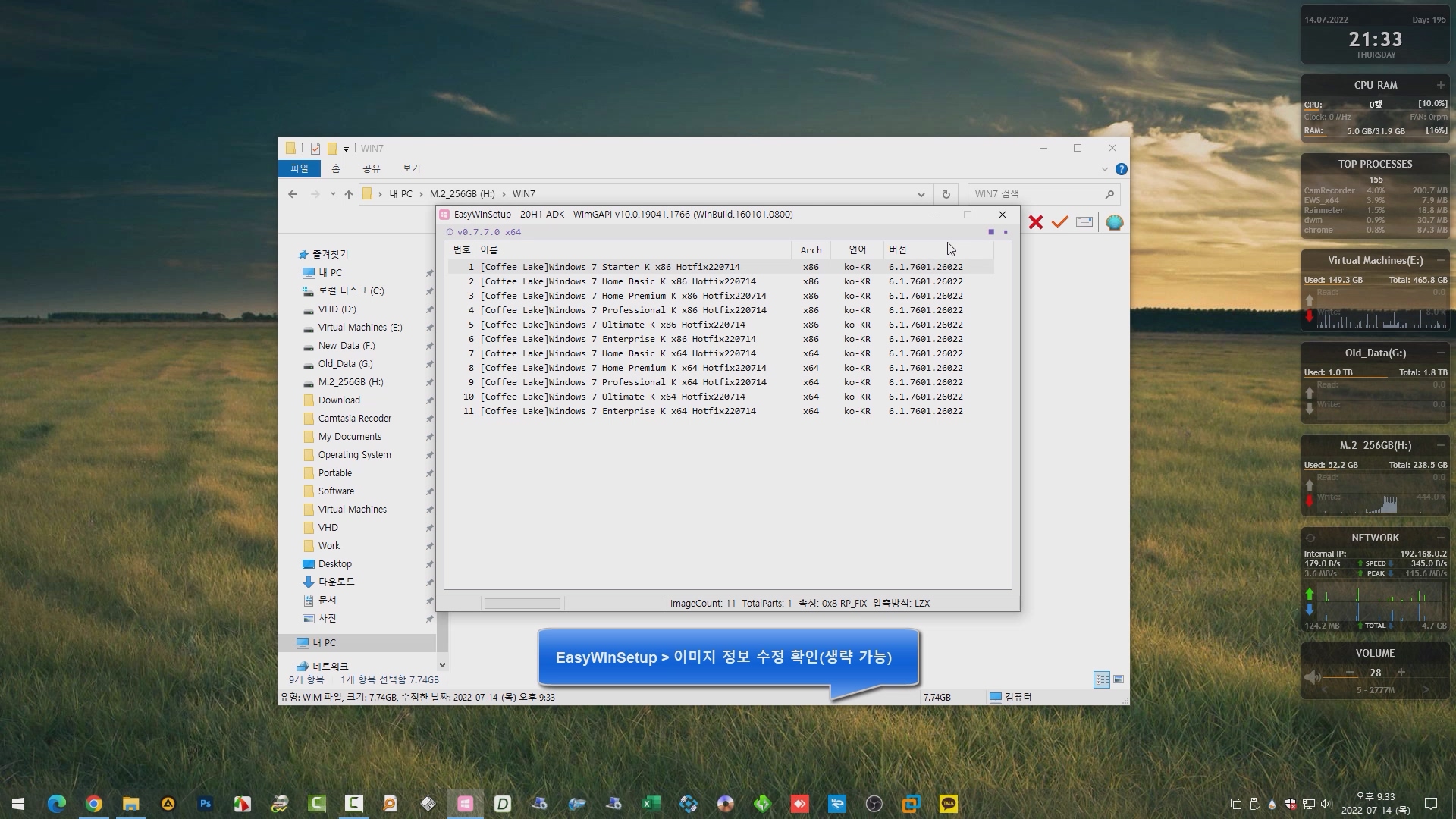Switch Explorer to large icons view
The image size is (1456, 819).
pyautogui.click(x=1119, y=679)
